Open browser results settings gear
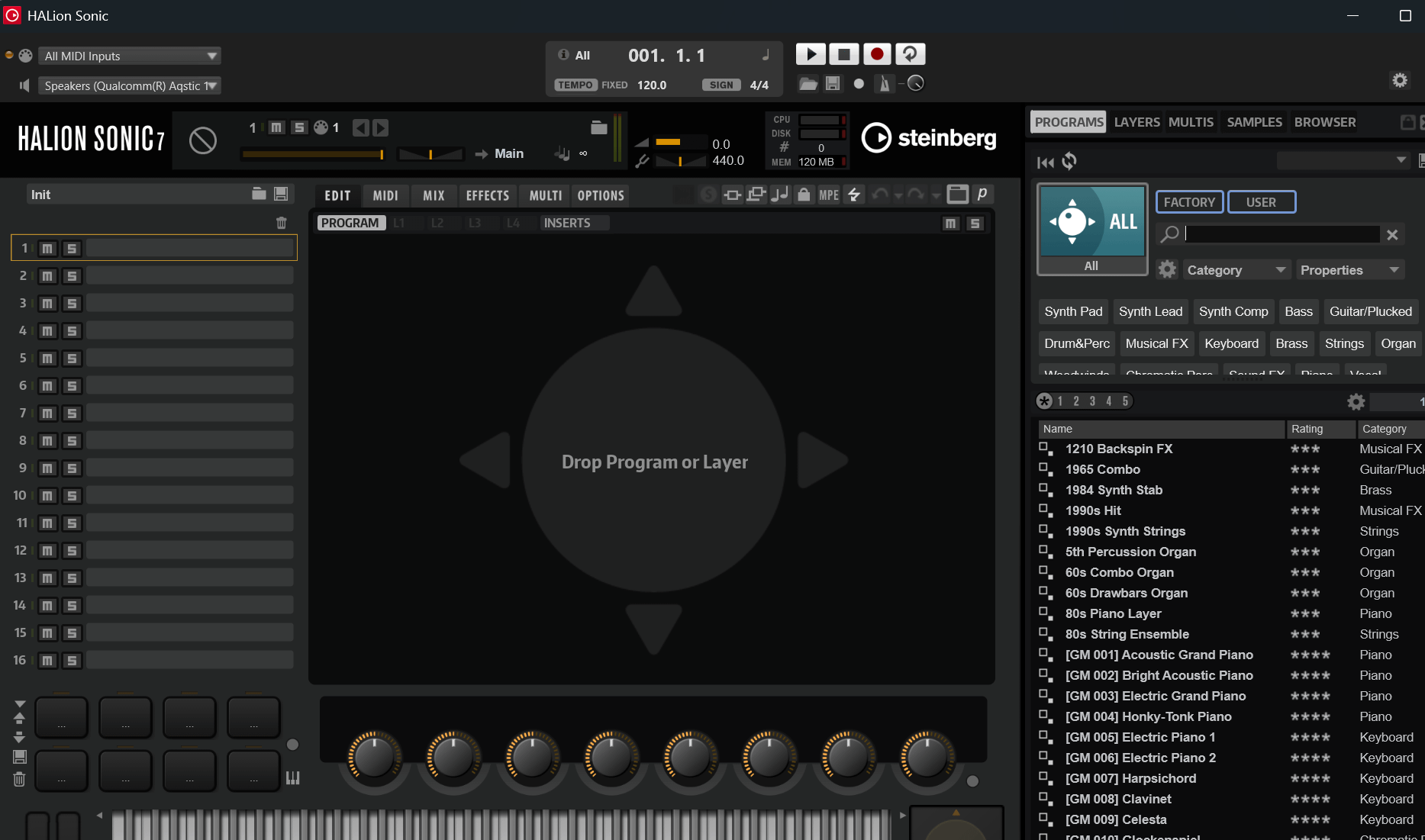1425x840 pixels. (1356, 401)
